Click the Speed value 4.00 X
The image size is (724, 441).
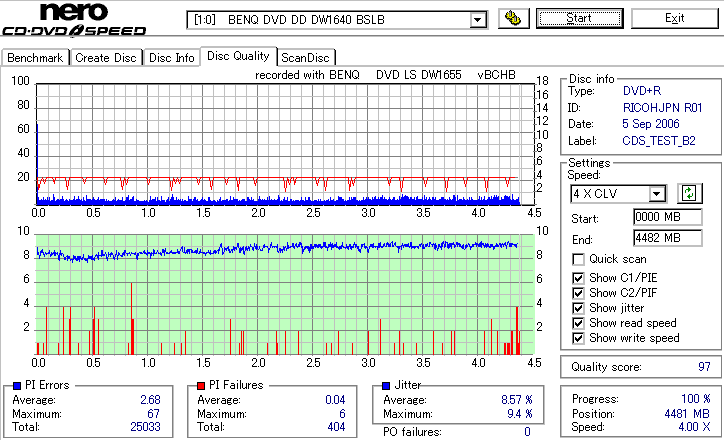coord(694,427)
